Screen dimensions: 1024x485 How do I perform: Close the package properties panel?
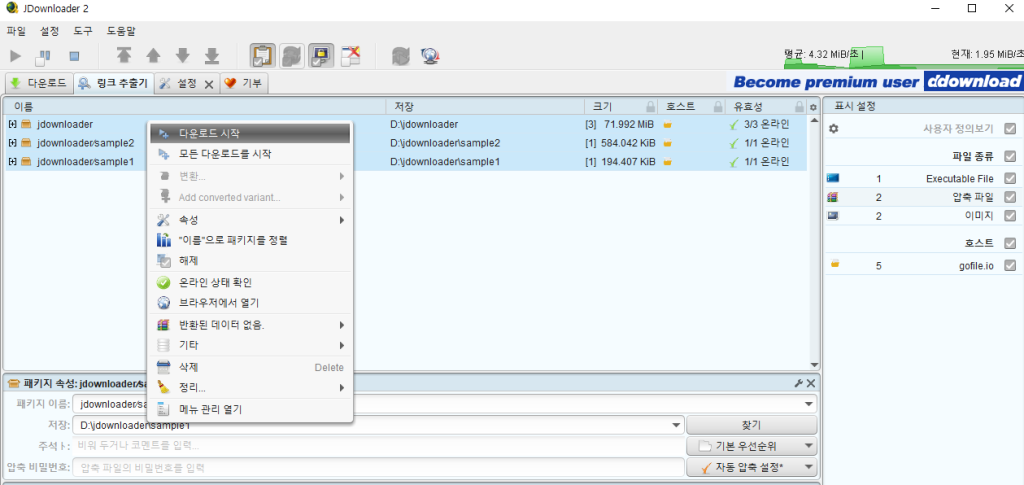810,383
